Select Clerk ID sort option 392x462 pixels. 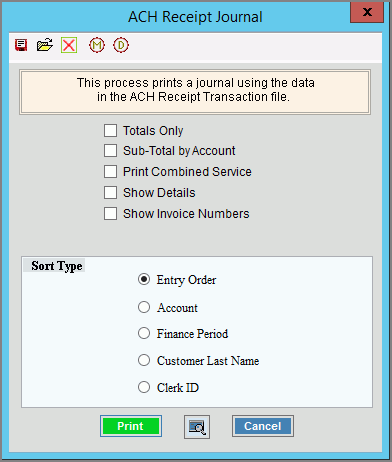click(x=144, y=387)
